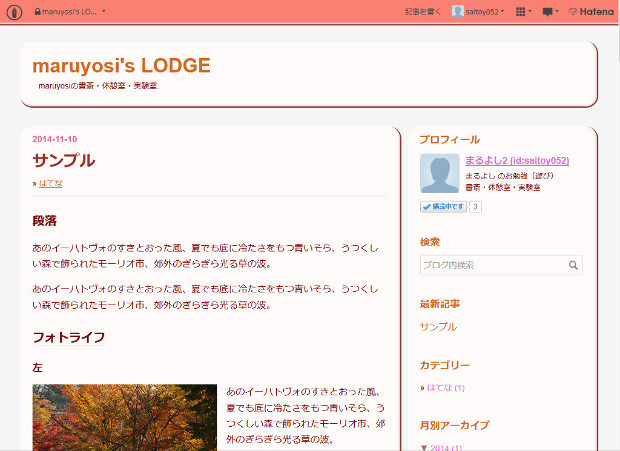Click the プロフィール sidebar heading
Viewport: 620px width, 451px height.
pyautogui.click(x=450, y=140)
